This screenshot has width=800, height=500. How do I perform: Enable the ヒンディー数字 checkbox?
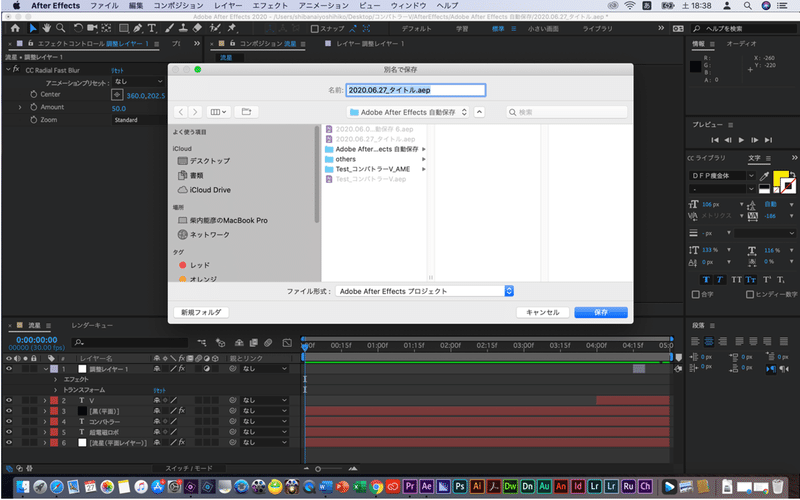749,294
